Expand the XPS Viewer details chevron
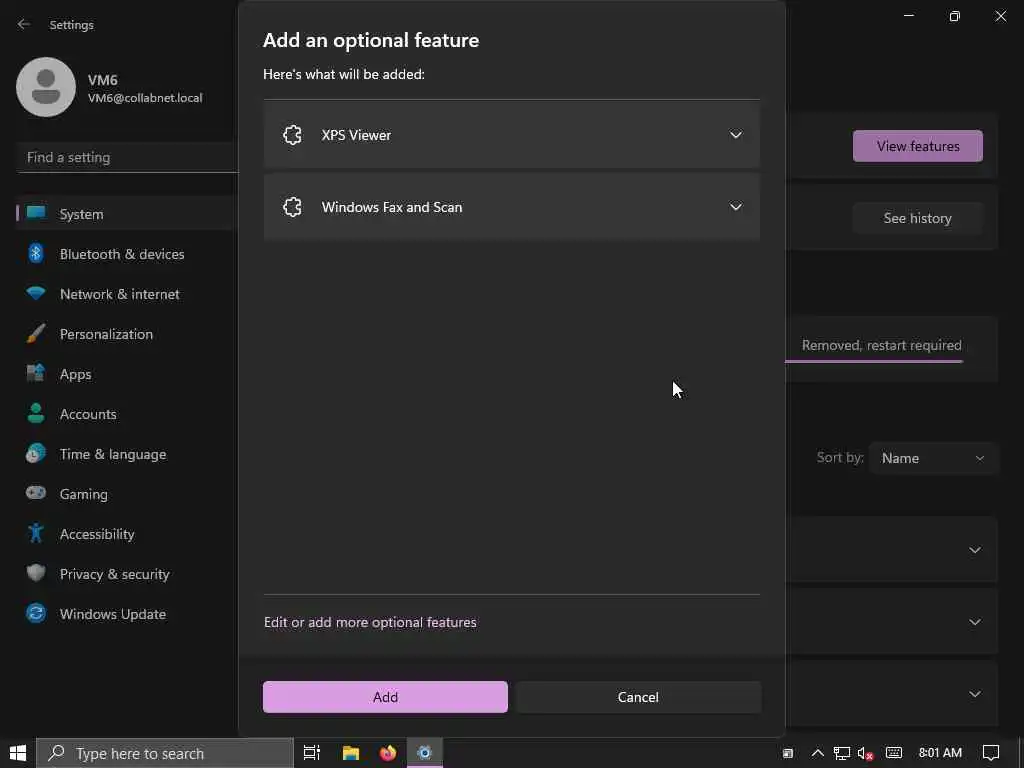The image size is (1024, 768). point(735,135)
